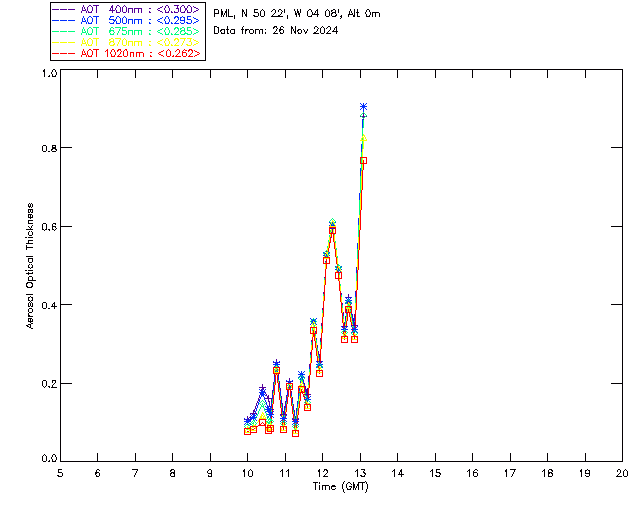Click the Time (GMT) axis title
640x512 pixels.
340,487
